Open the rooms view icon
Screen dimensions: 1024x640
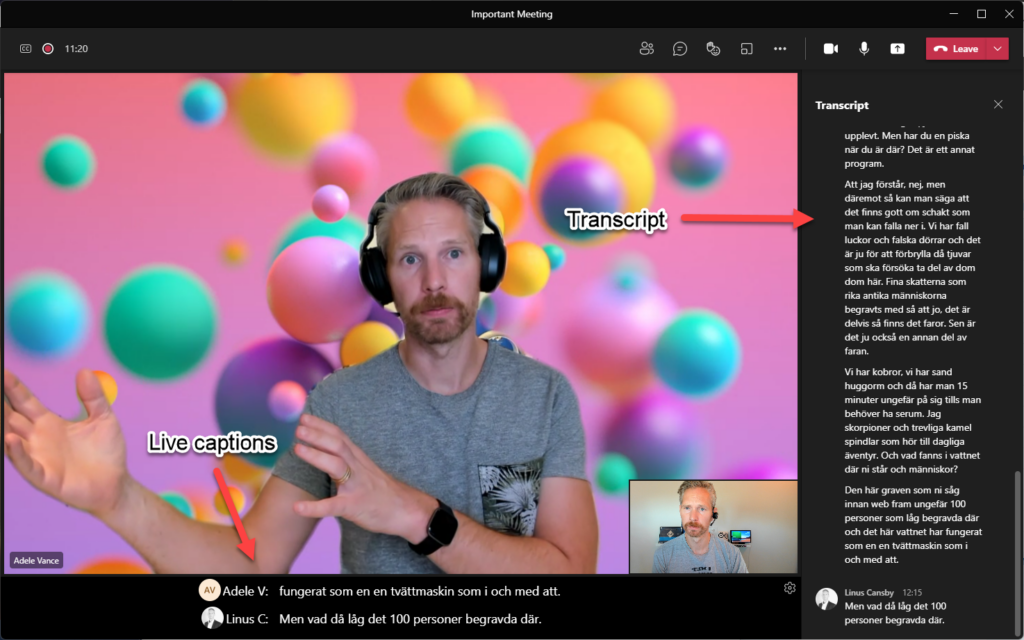coord(746,49)
